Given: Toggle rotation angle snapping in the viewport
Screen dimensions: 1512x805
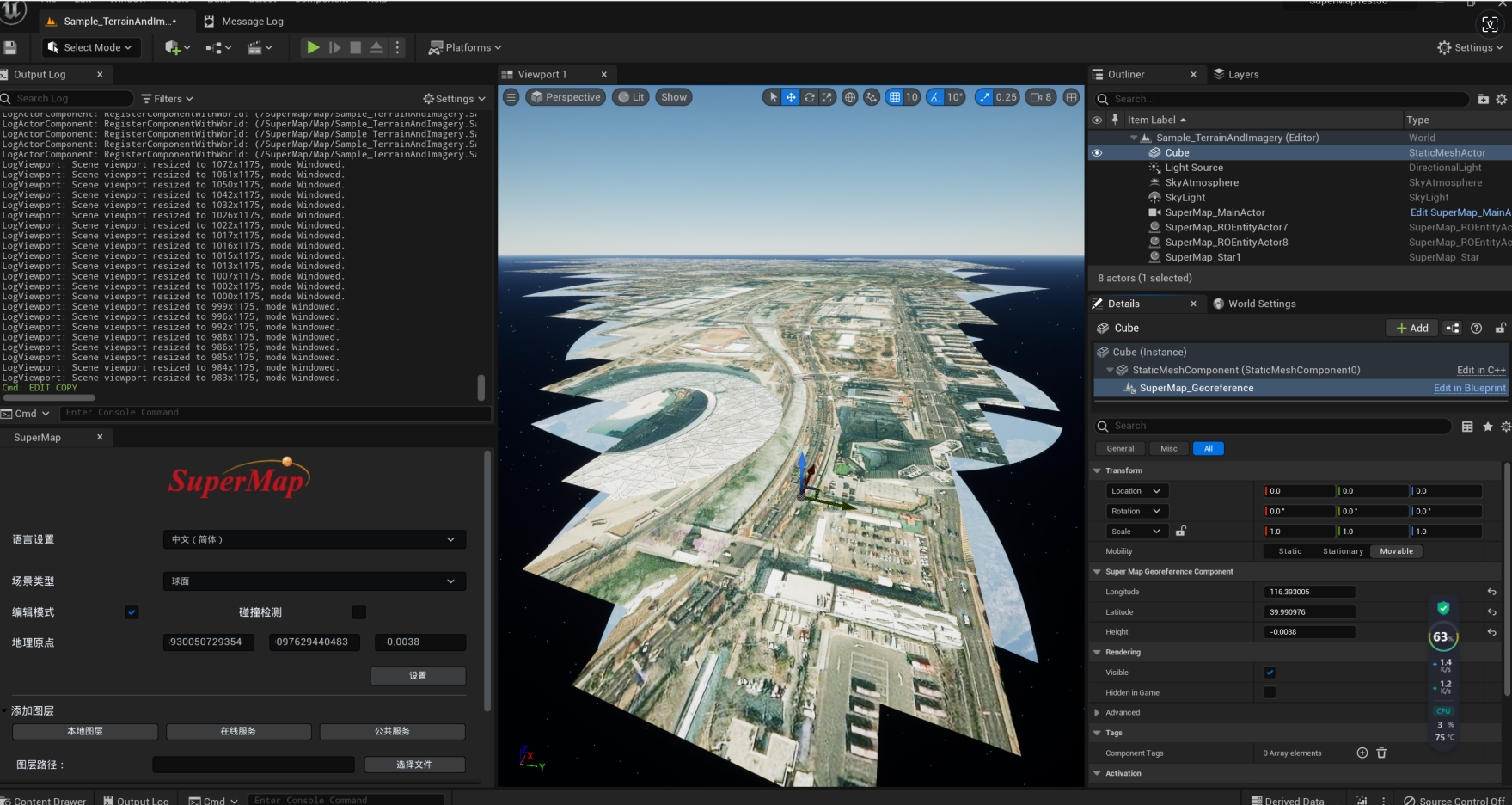Looking at the screenshot, I should click(936, 97).
